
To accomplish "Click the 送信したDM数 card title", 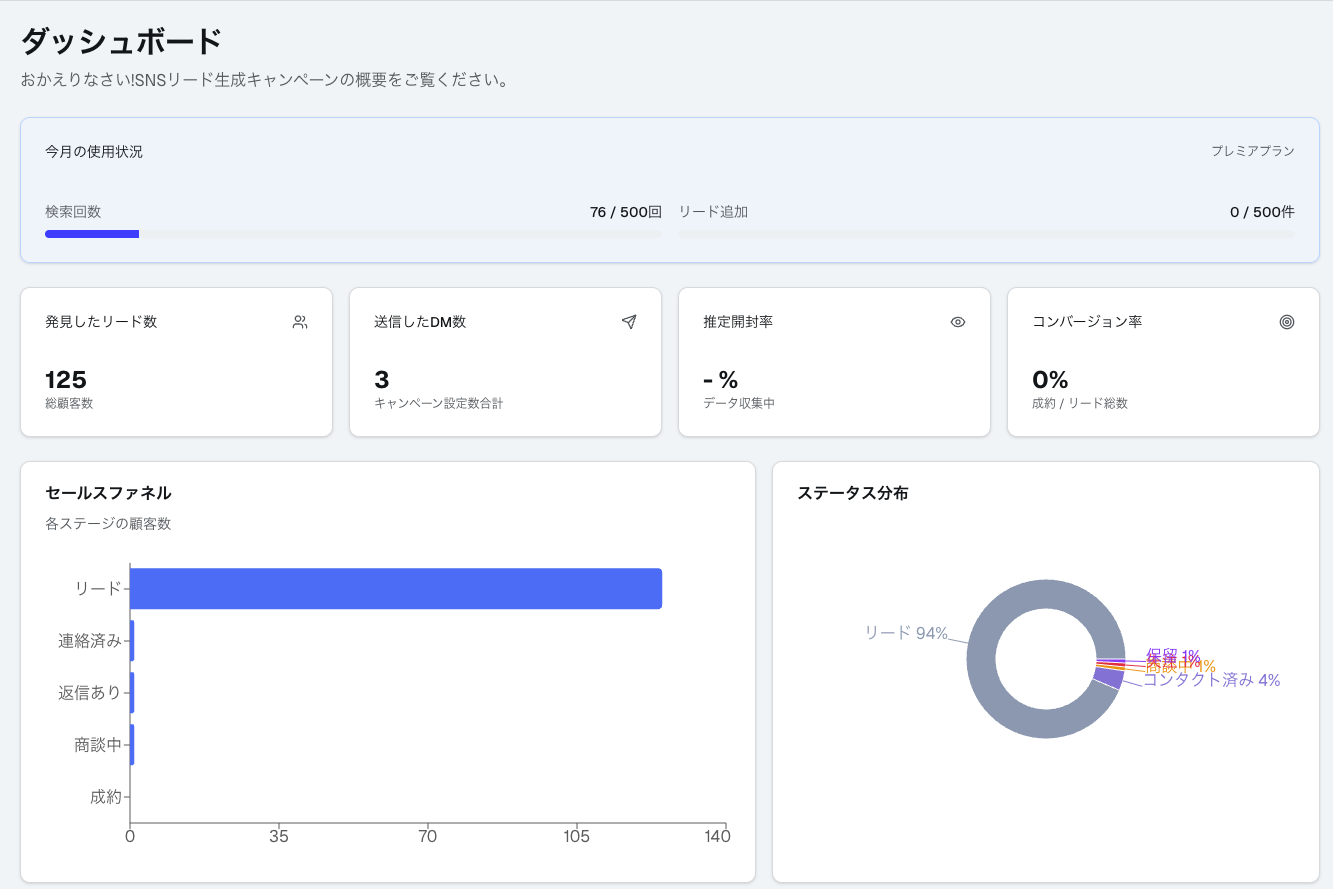I will pyautogui.click(x=420, y=322).
